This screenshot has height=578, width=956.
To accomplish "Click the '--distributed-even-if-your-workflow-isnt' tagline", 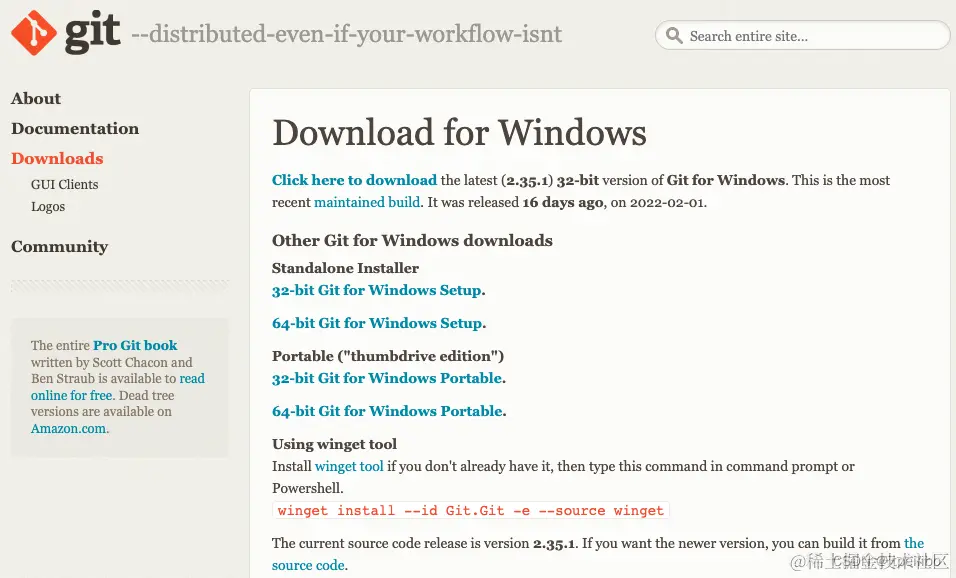I will tap(346, 34).
